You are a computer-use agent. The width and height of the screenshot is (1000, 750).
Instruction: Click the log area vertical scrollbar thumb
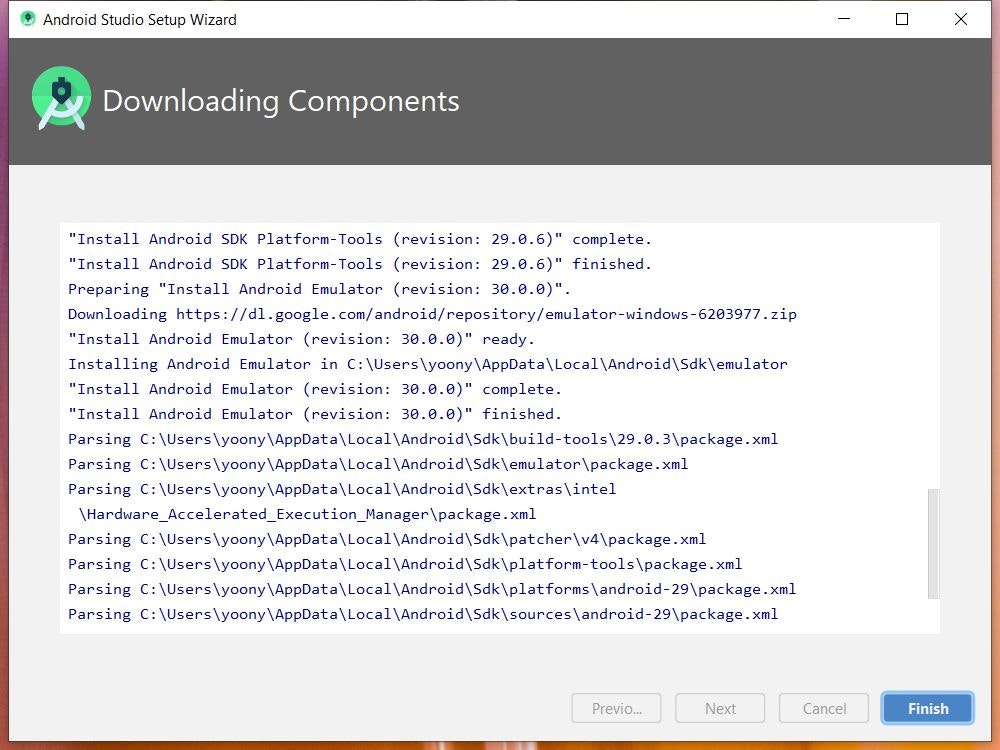[933, 544]
